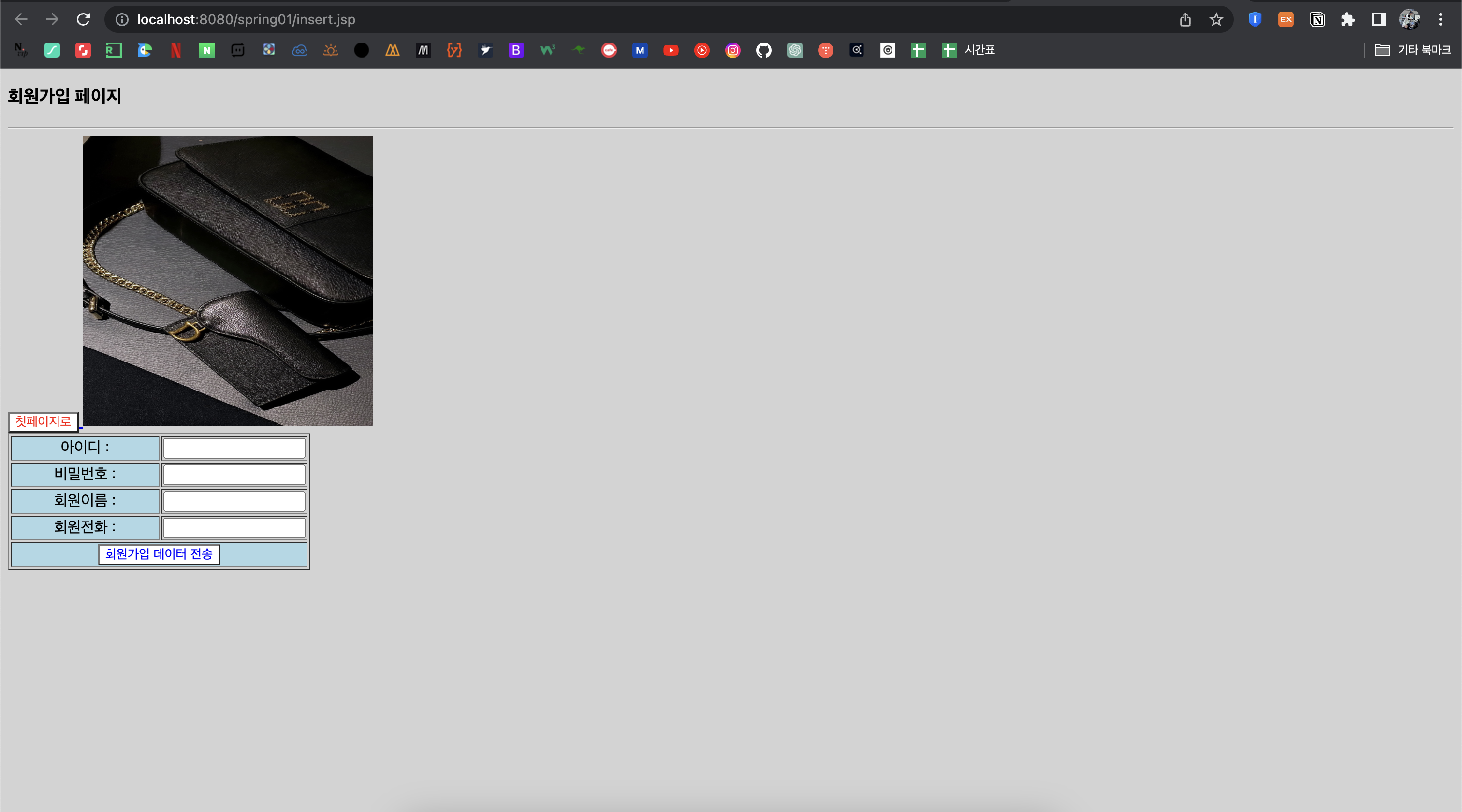
Task: Focus the 아이디 input field
Action: 234,448
